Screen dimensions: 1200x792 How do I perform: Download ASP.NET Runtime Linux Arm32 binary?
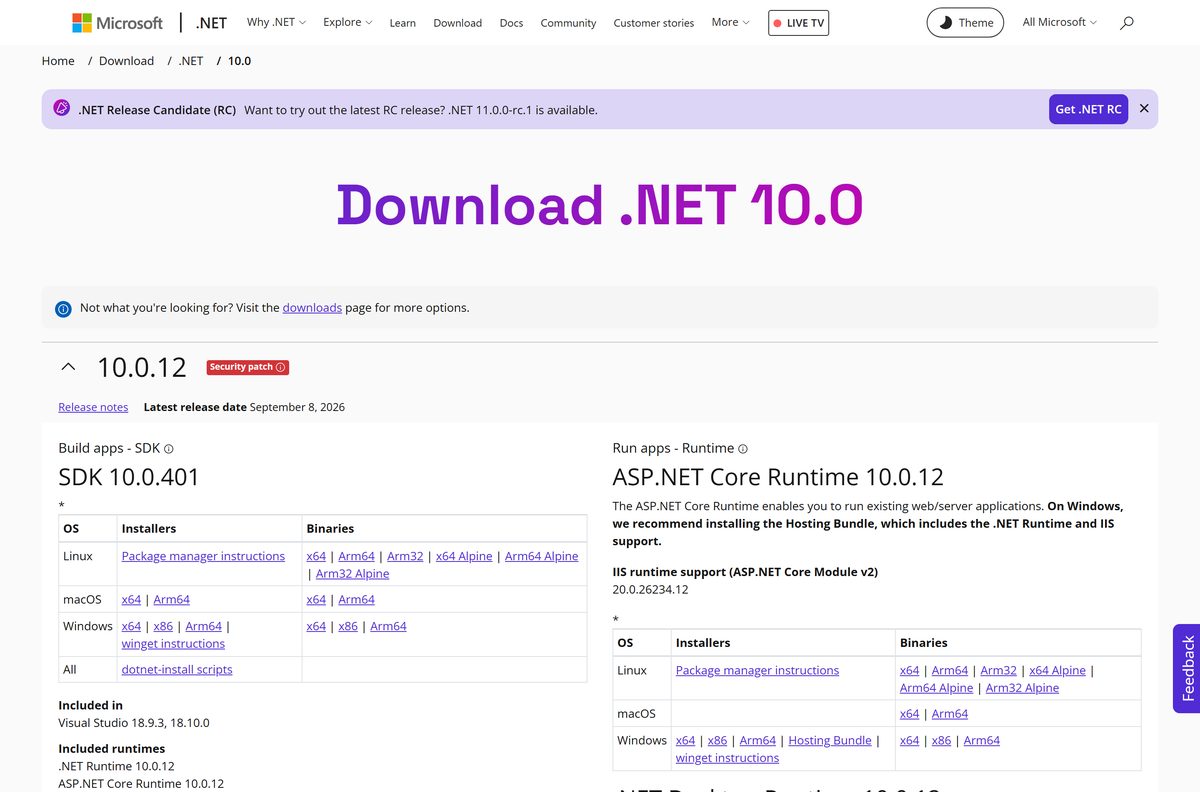[x=998, y=670]
